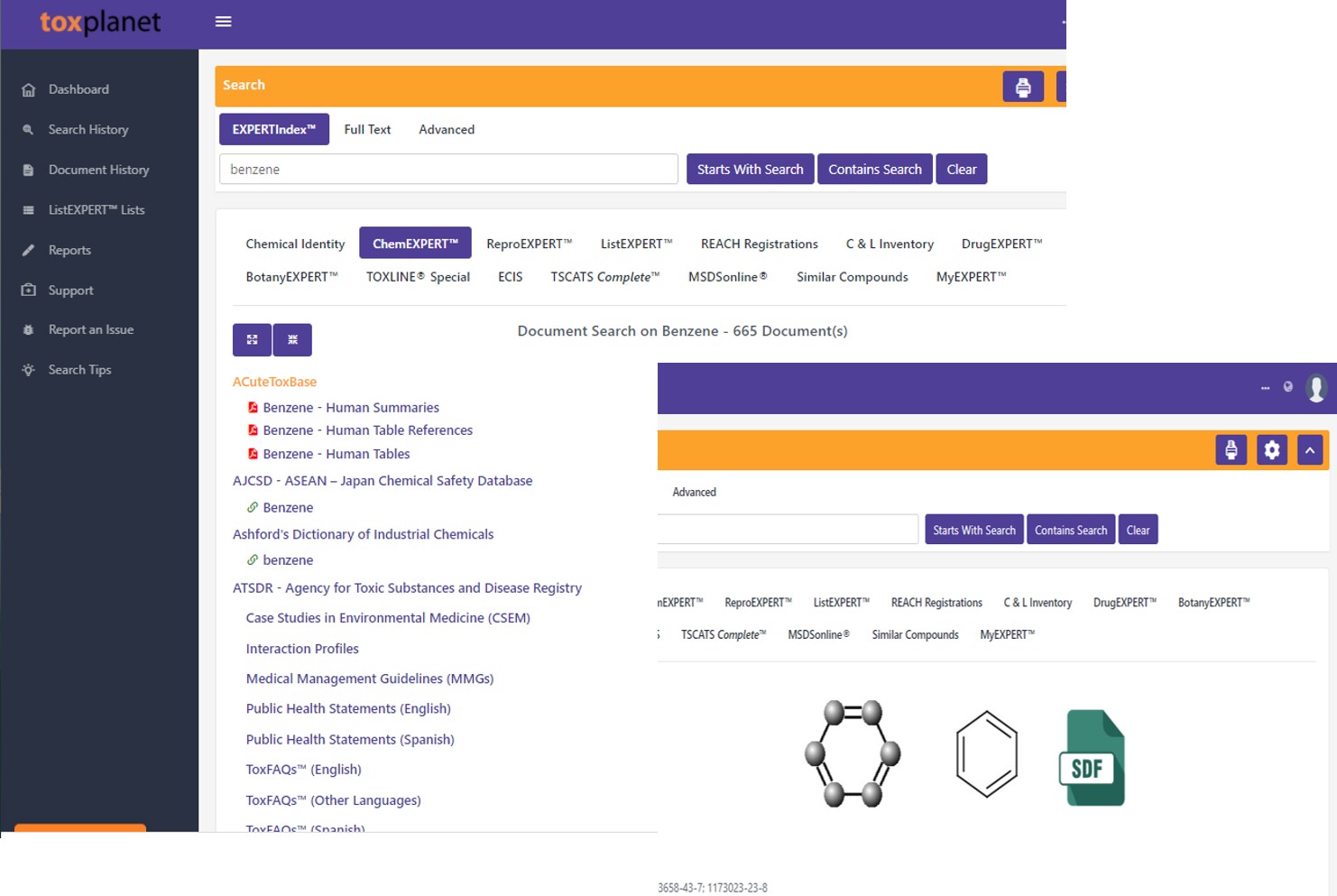
Task: Download the SDF file icon
Action: [x=1092, y=757]
